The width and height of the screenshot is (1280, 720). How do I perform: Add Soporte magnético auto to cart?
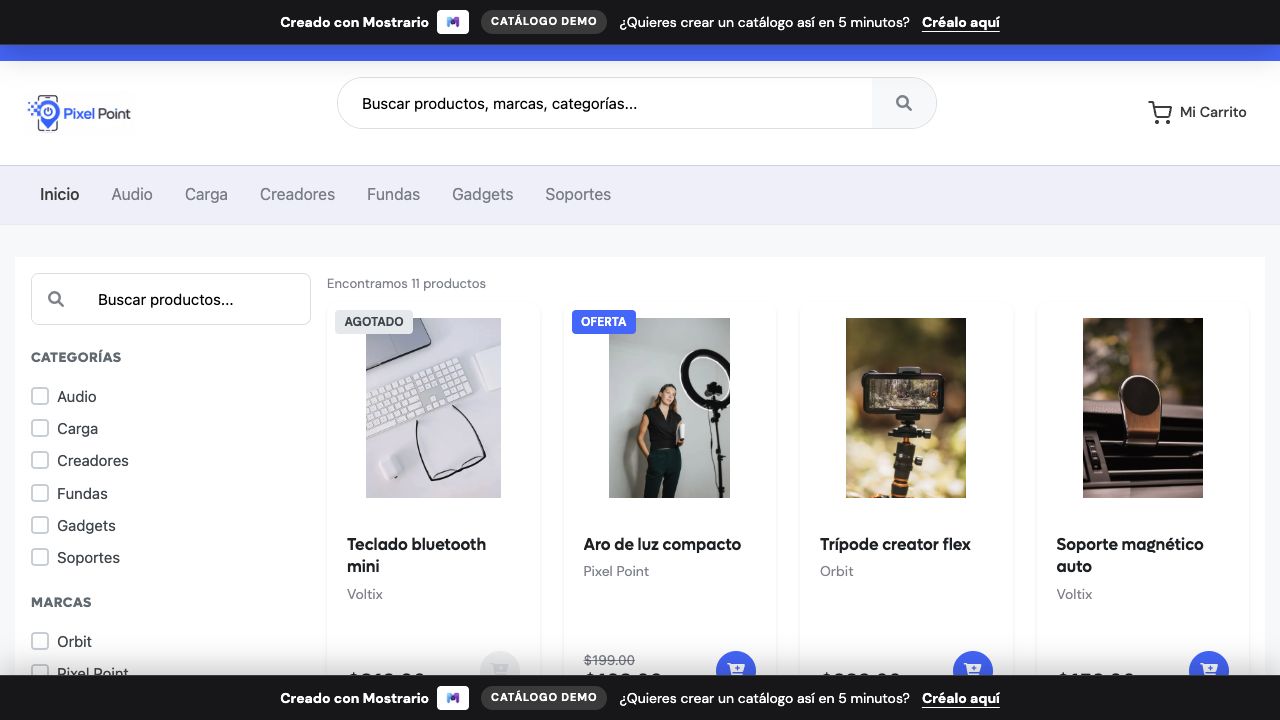[x=1209, y=667]
